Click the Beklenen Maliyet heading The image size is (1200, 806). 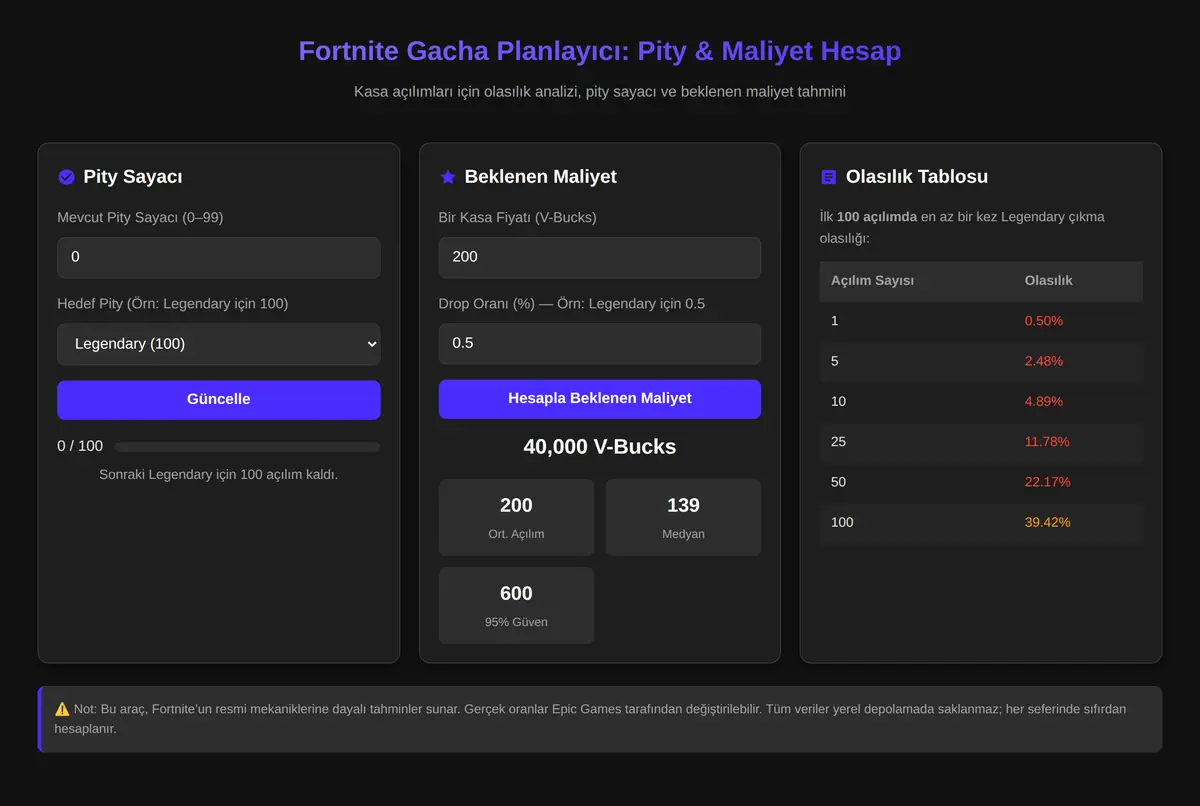tap(541, 177)
